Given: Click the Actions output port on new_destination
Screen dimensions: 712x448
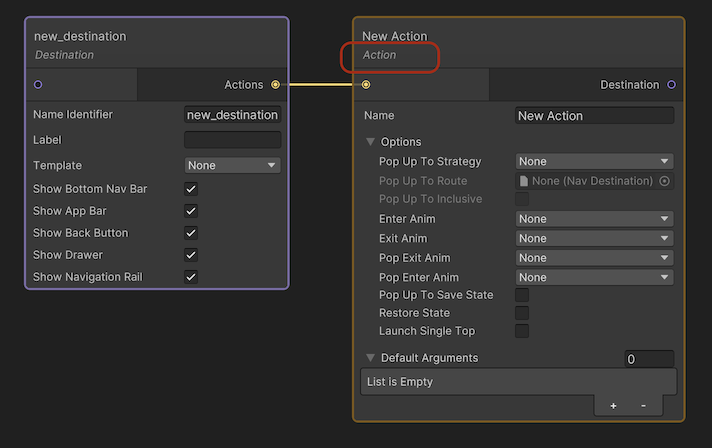Looking at the screenshot, I should click(275, 85).
